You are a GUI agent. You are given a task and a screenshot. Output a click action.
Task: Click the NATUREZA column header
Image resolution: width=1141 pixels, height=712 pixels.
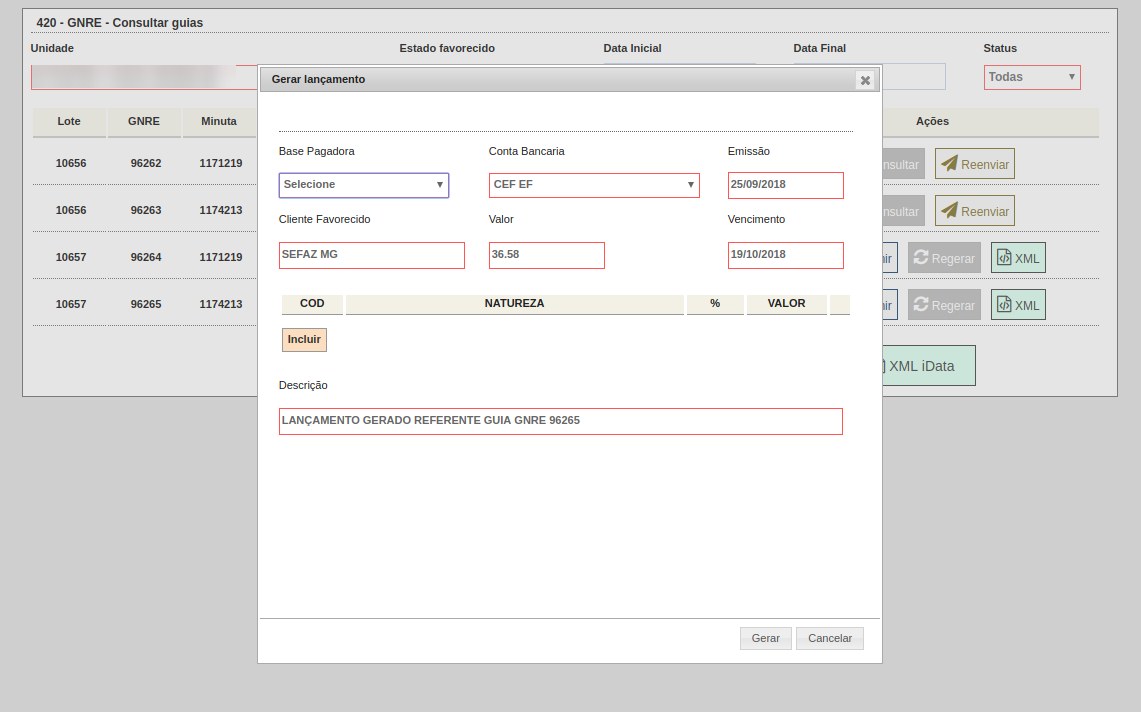(x=514, y=304)
